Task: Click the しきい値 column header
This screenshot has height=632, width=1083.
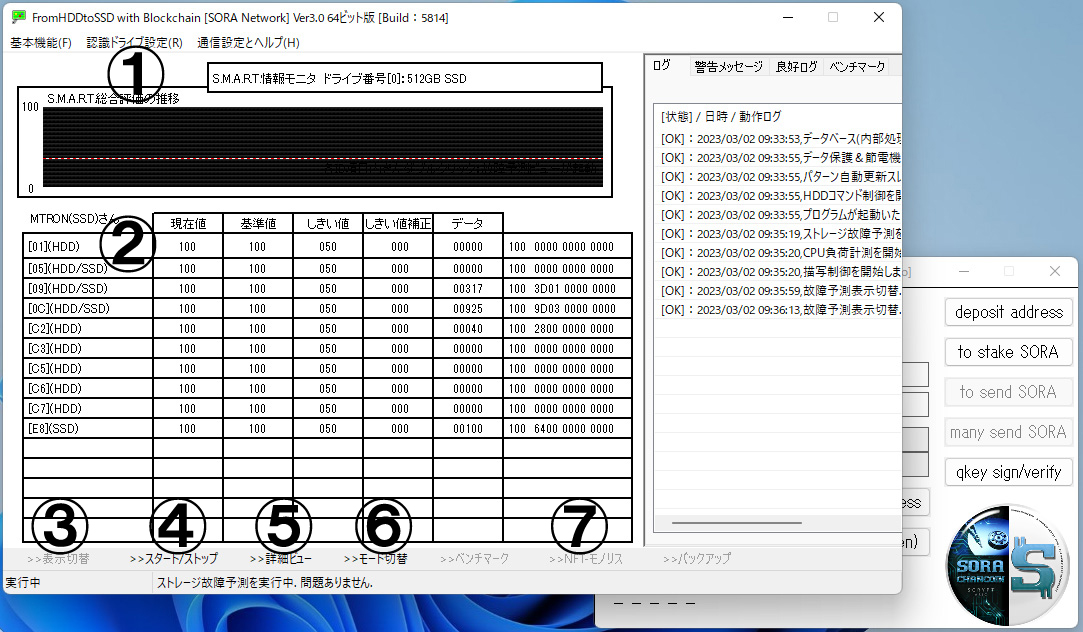Action: coord(328,223)
